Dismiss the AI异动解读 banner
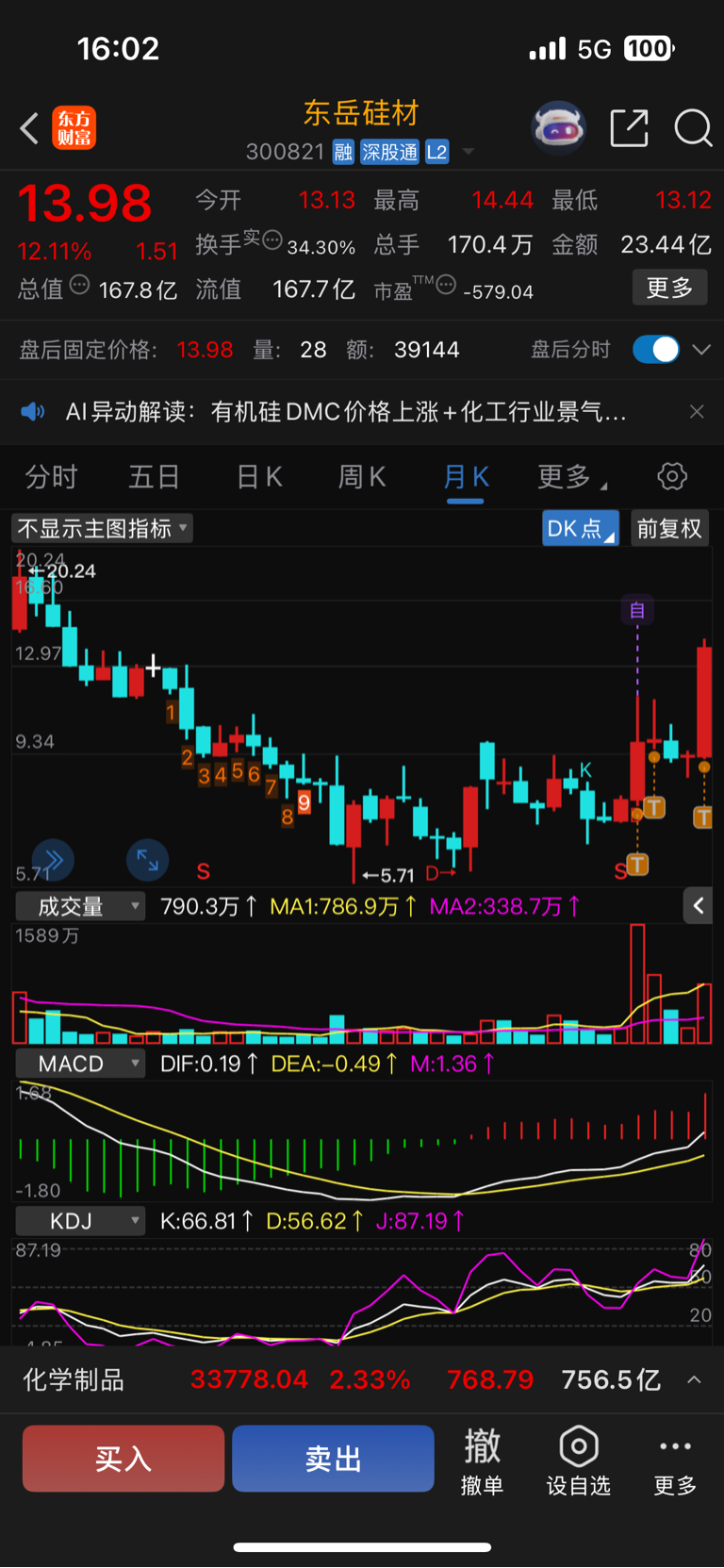 pos(697,411)
